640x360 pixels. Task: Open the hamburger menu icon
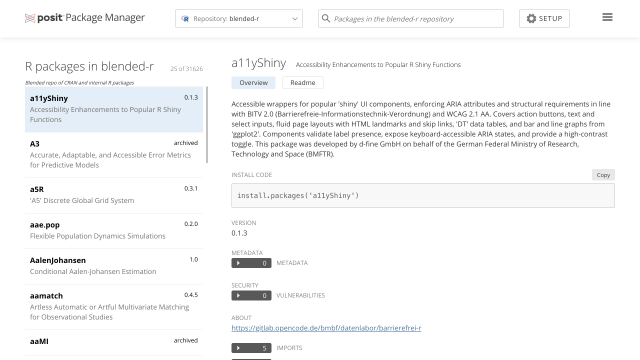click(x=607, y=17)
